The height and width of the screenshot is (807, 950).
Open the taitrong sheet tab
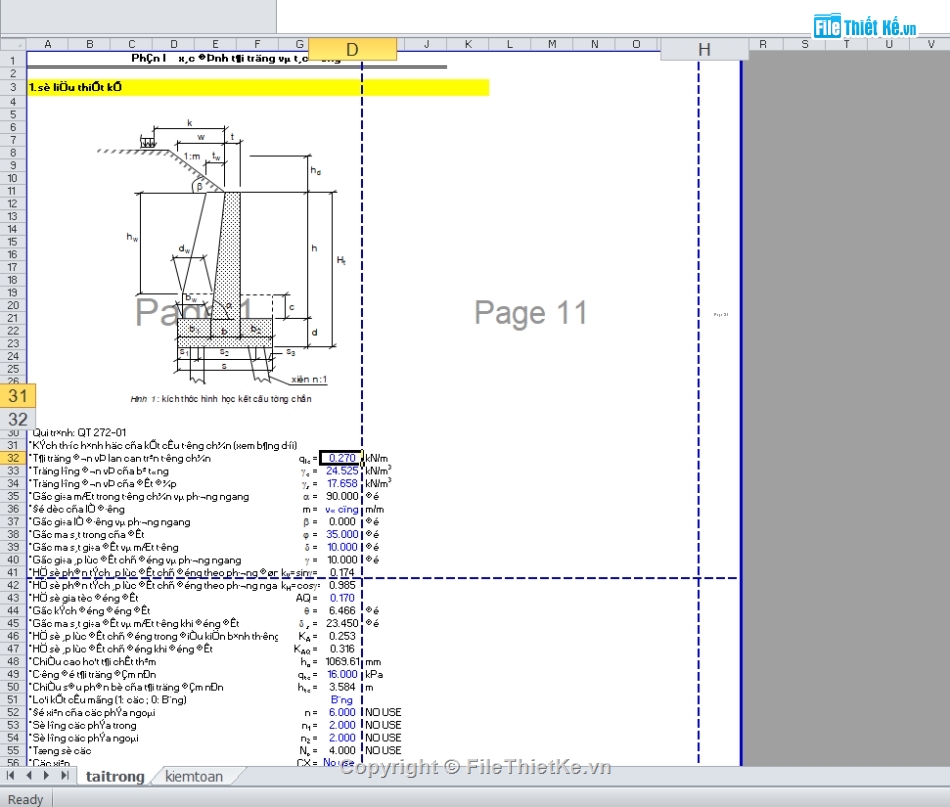click(x=115, y=777)
